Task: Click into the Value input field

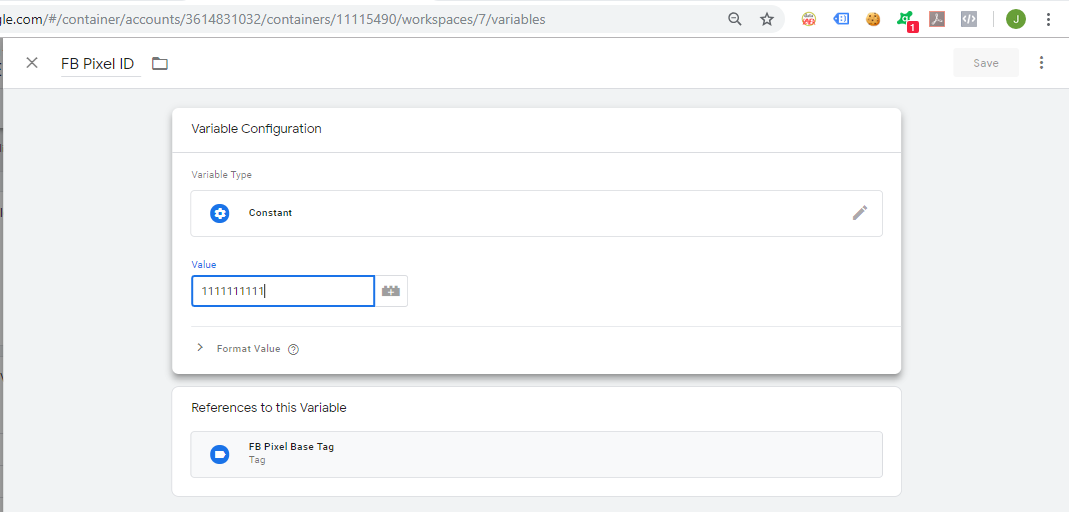Action: (283, 291)
